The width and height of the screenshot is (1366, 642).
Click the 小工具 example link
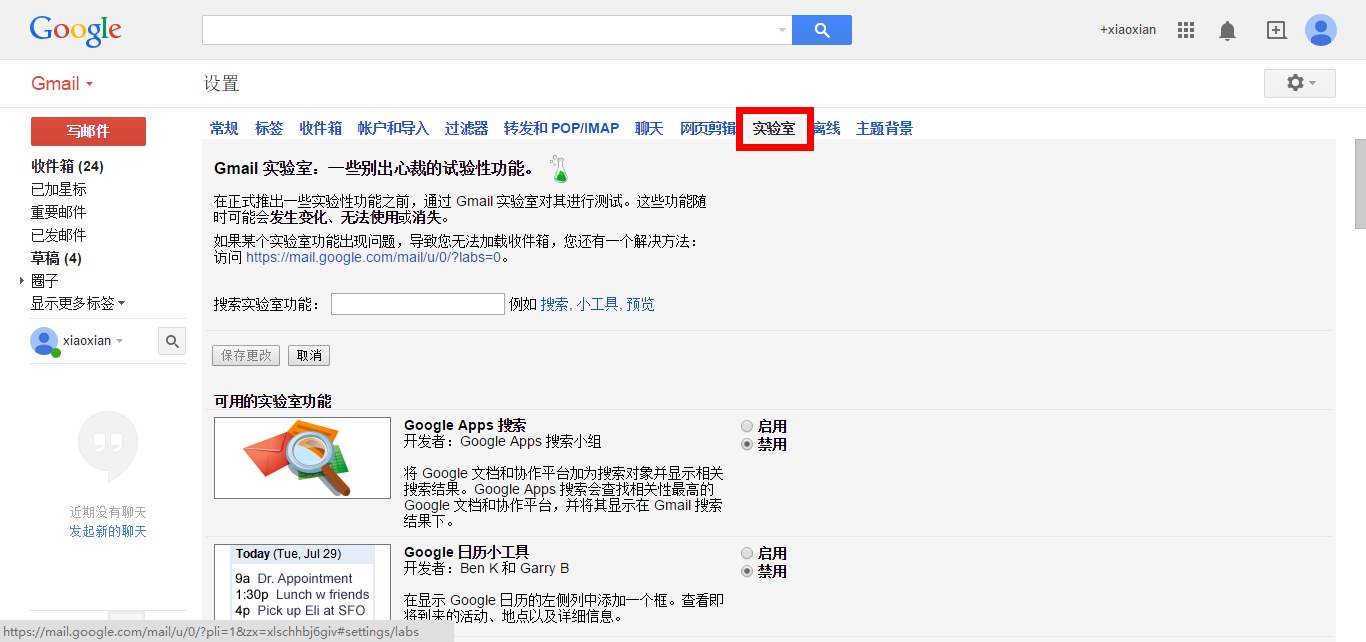597,304
